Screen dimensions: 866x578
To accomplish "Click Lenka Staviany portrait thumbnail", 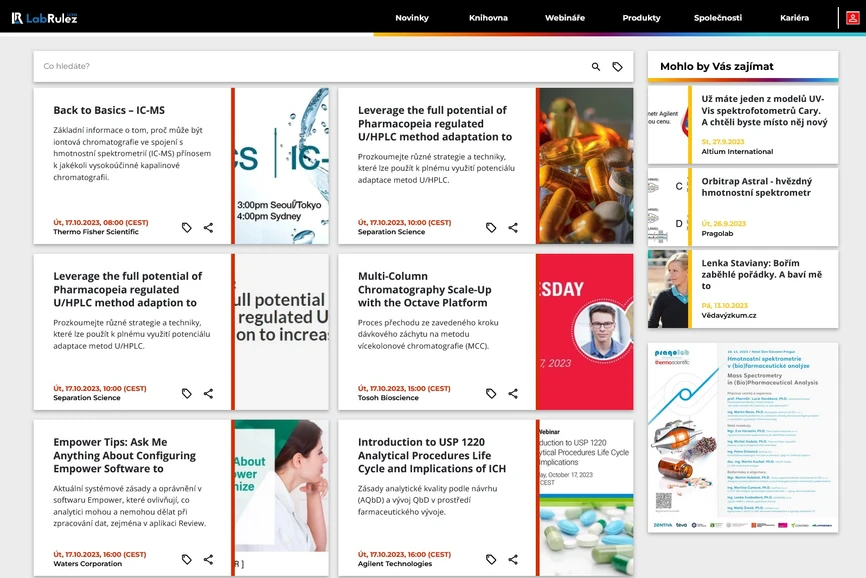I will [668, 289].
